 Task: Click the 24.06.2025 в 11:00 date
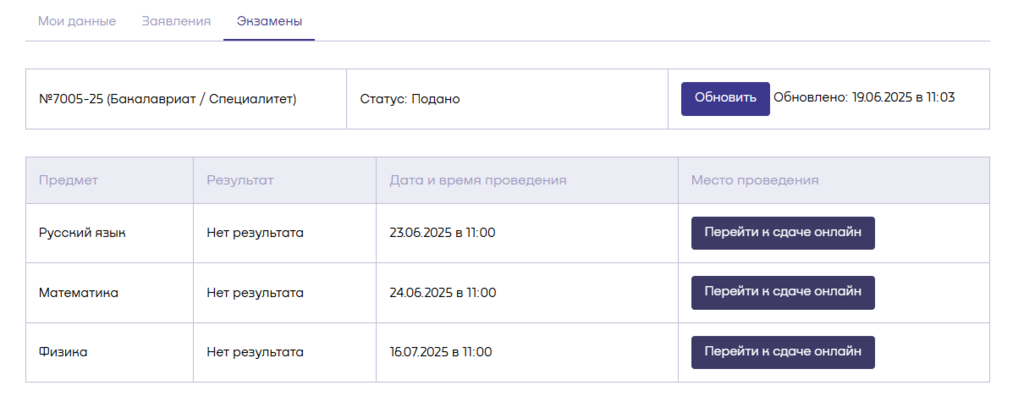click(x=443, y=293)
